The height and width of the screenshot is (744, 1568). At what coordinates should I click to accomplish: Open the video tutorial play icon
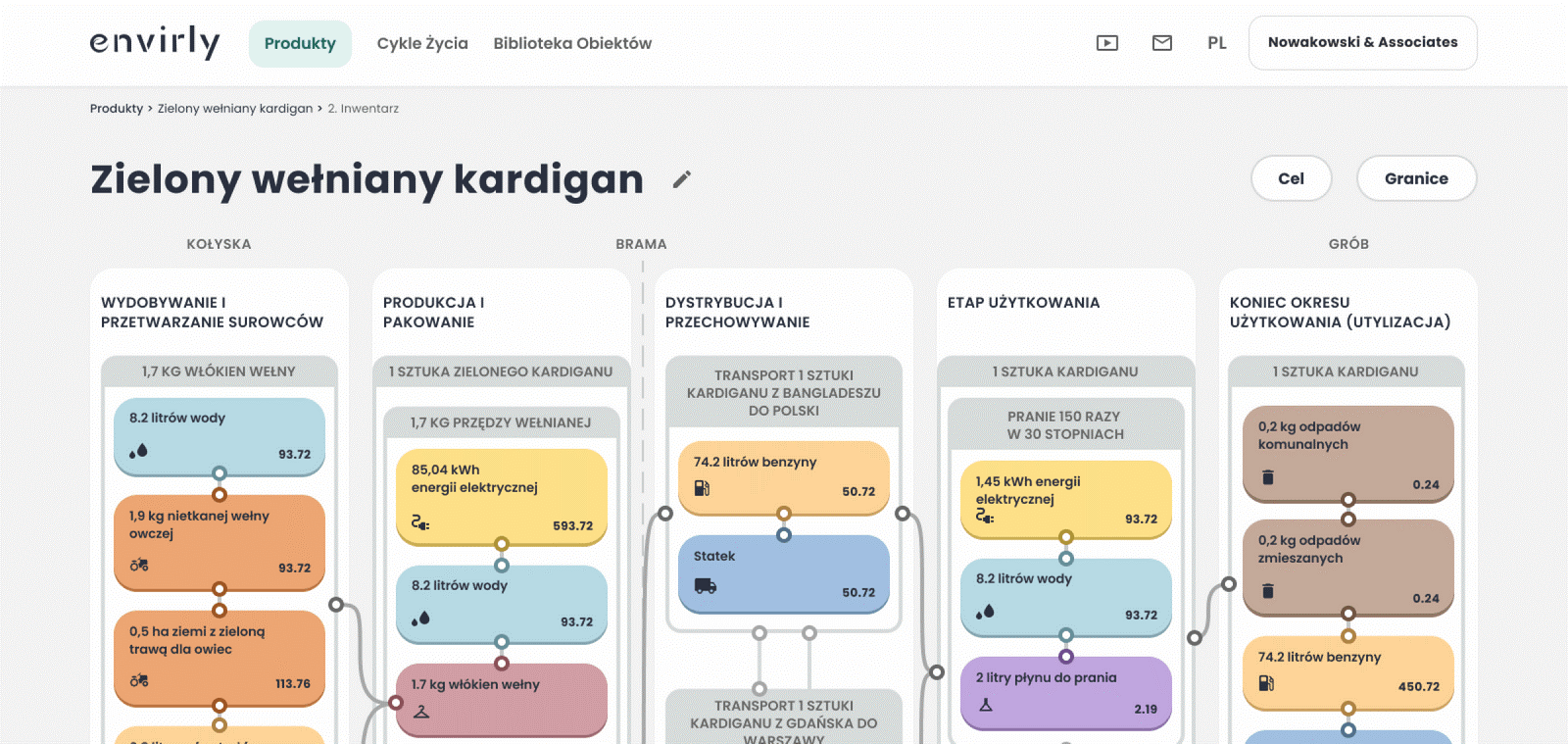(x=1107, y=43)
